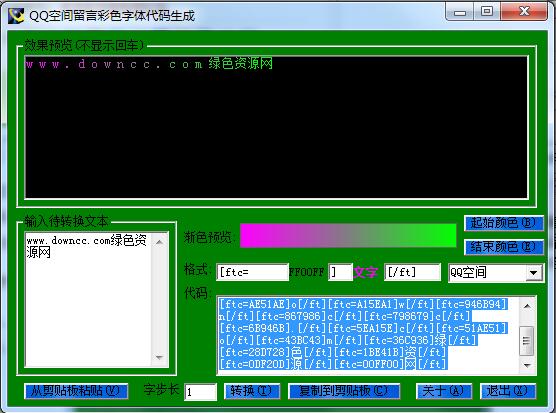
Task: Click the 绿色资源网 text in preview
Action: (240, 63)
